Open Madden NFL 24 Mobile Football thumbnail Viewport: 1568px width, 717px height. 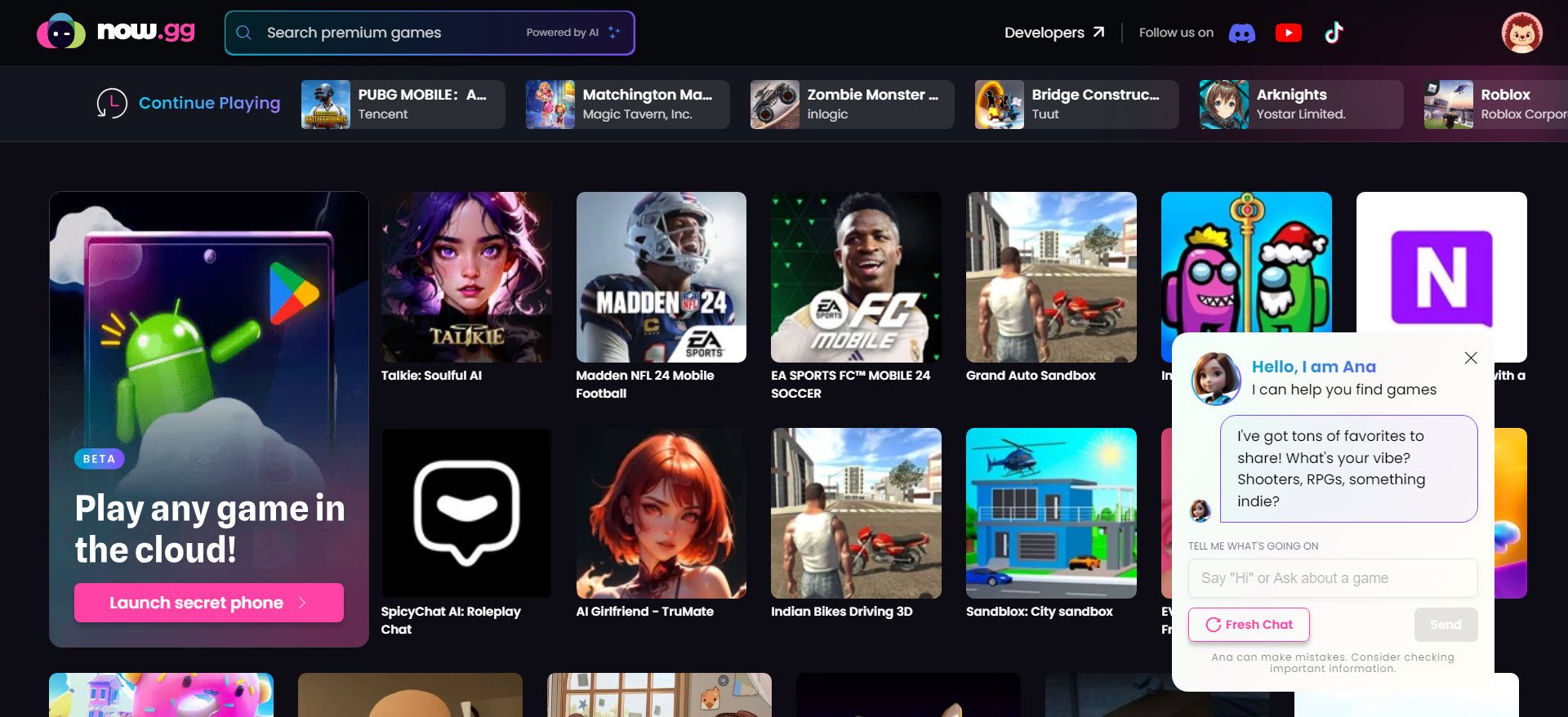[x=661, y=277]
